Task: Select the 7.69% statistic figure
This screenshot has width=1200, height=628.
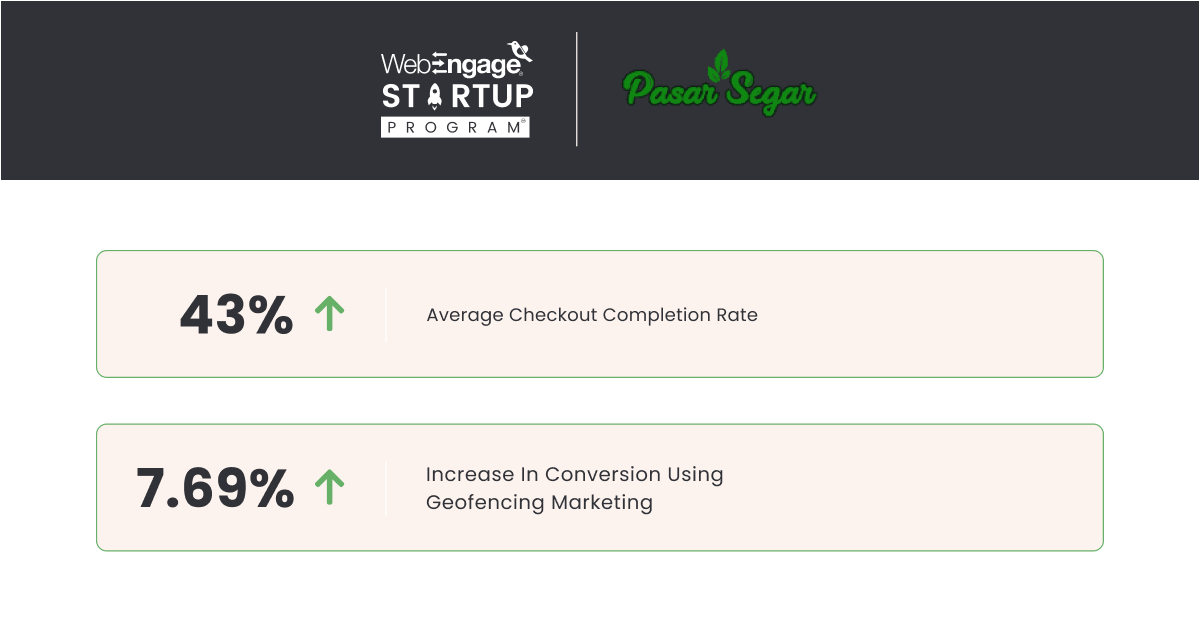Action: coord(215,489)
